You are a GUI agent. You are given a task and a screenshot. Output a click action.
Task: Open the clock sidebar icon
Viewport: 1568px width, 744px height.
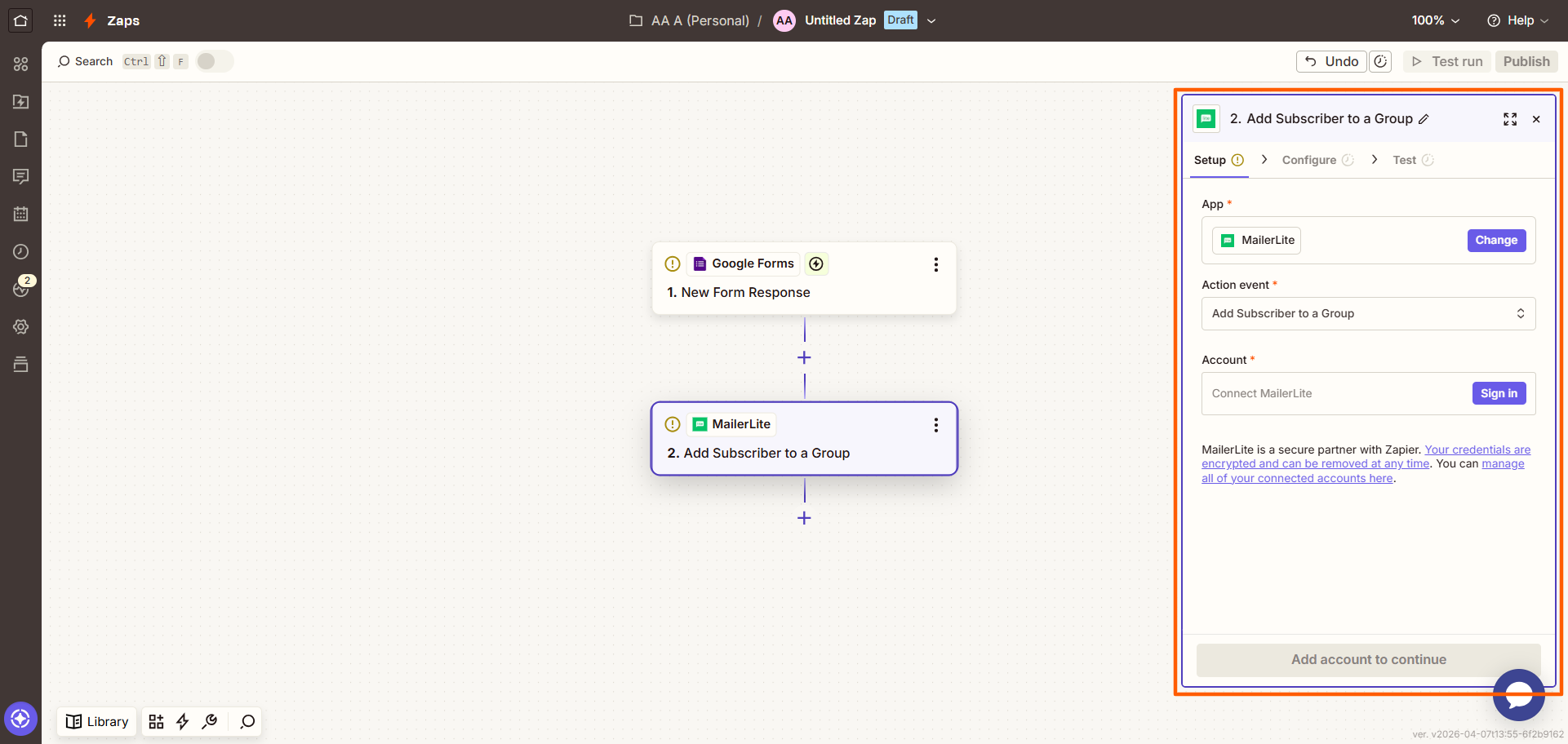(x=20, y=252)
